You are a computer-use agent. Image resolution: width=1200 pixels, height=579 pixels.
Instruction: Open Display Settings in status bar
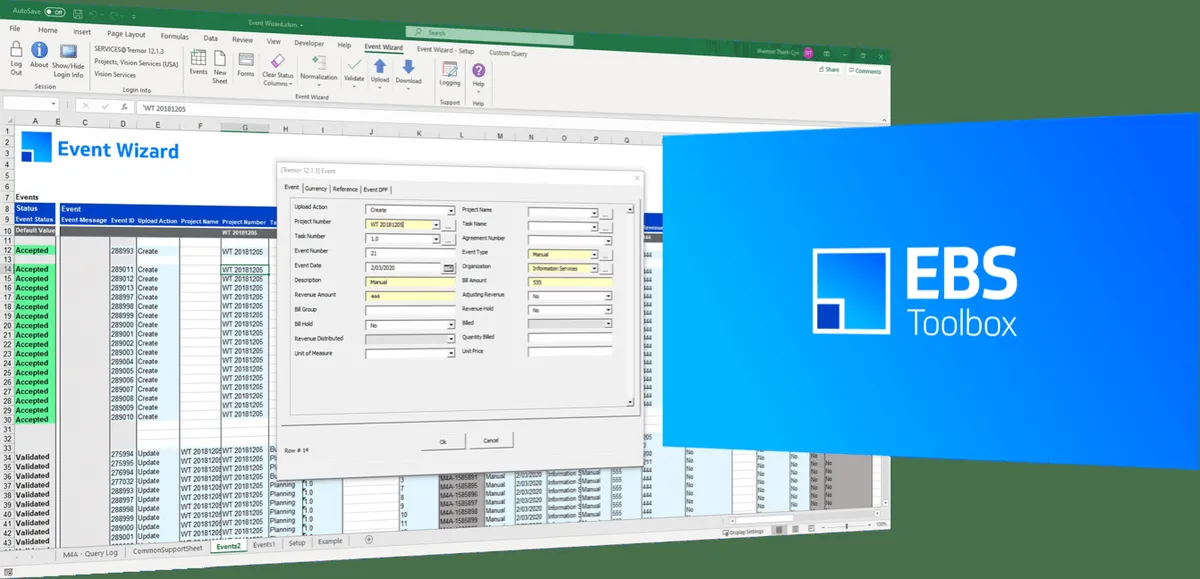[x=741, y=532]
